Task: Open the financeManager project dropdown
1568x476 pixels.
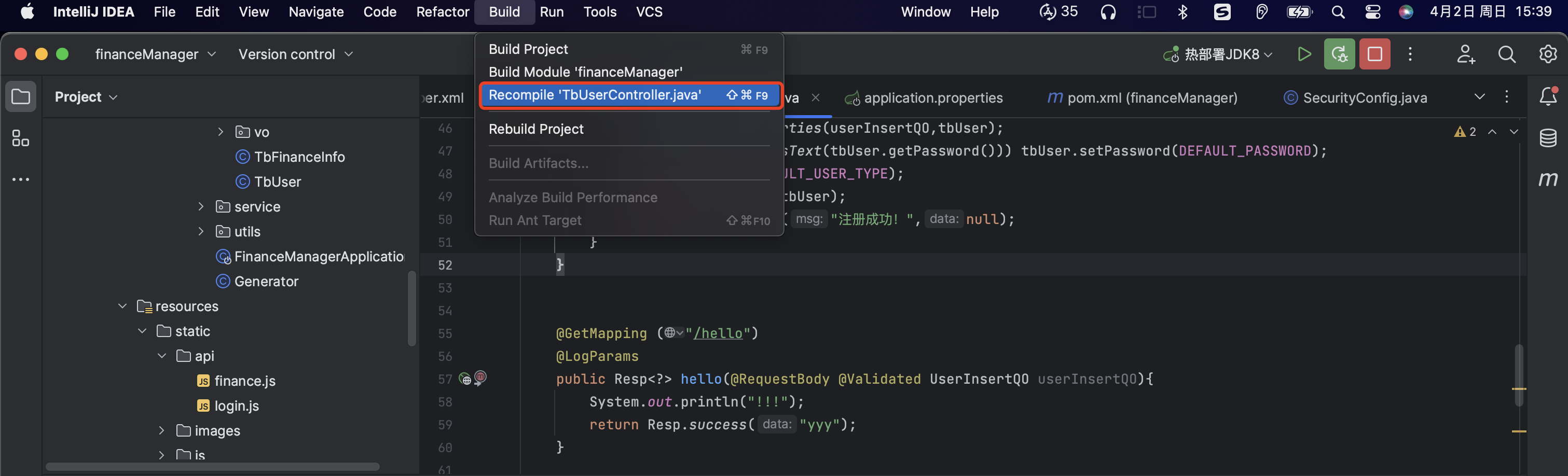Action: coord(155,54)
